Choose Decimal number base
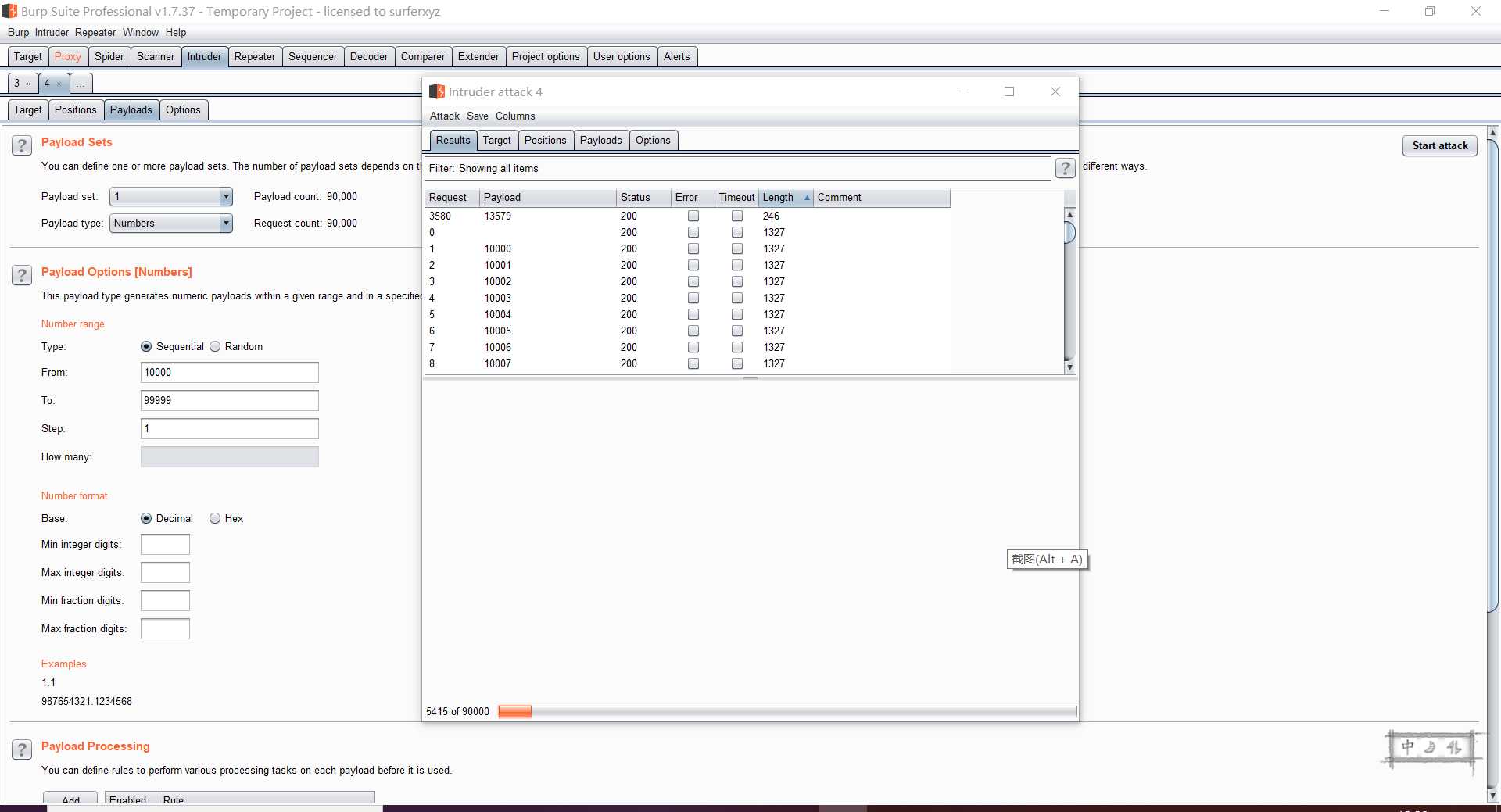Viewport: 1501px width, 812px height. coord(146,518)
